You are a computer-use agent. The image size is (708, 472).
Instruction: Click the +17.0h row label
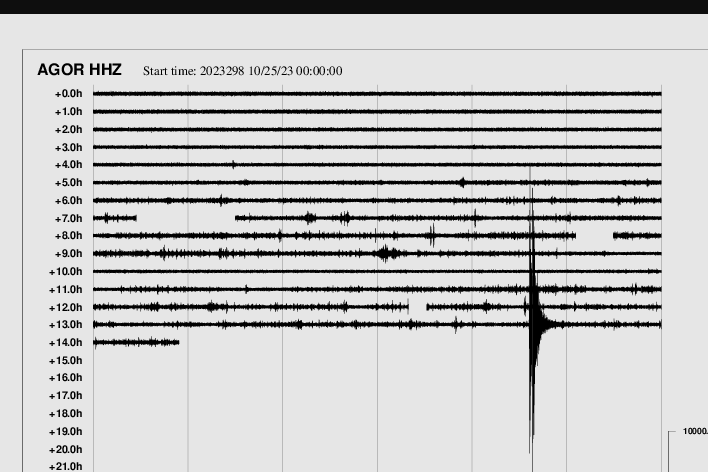point(66,396)
